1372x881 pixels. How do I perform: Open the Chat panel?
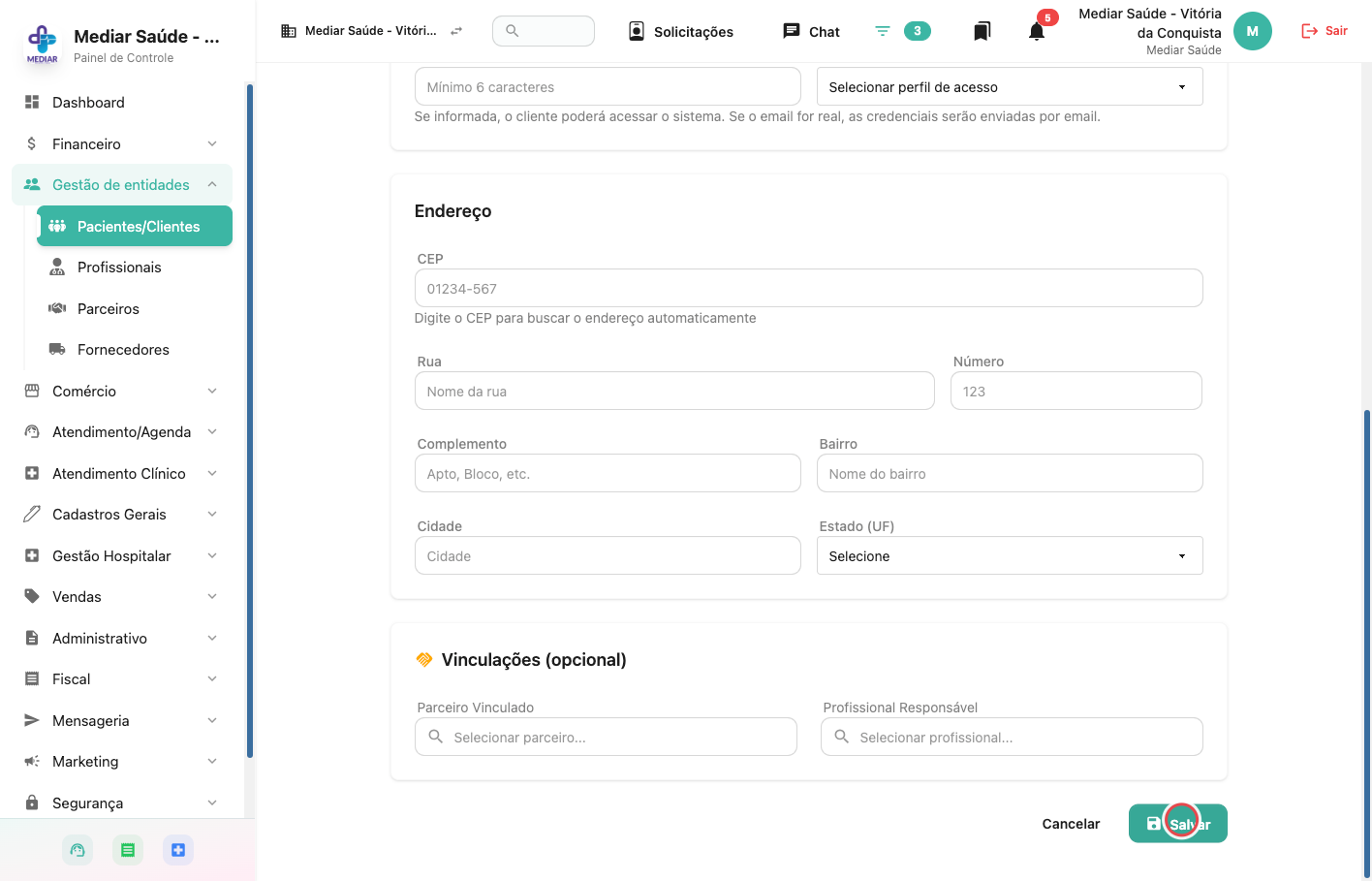pos(811,31)
